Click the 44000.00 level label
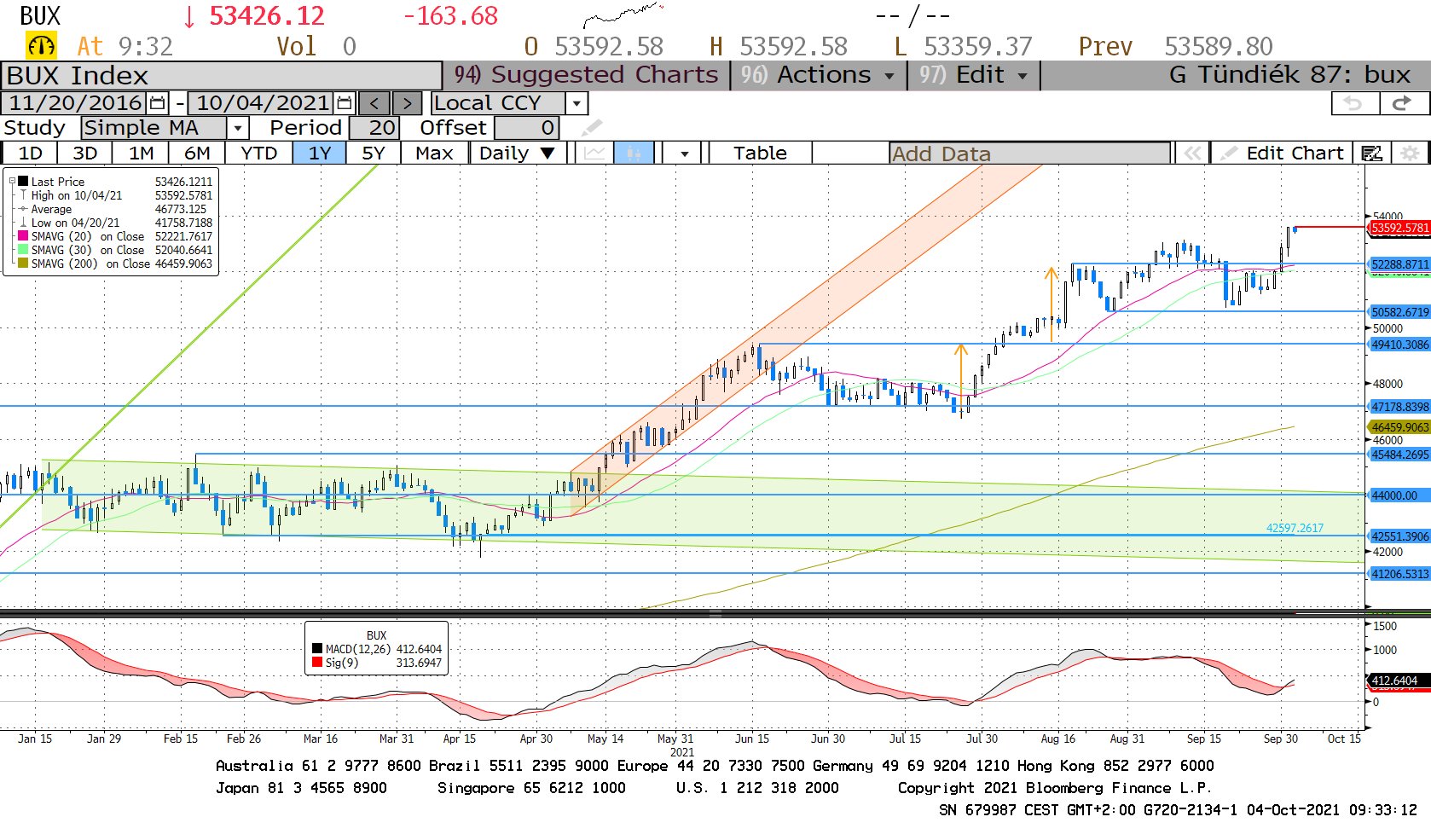Screen dimensions: 1431x840 point(1399,495)
